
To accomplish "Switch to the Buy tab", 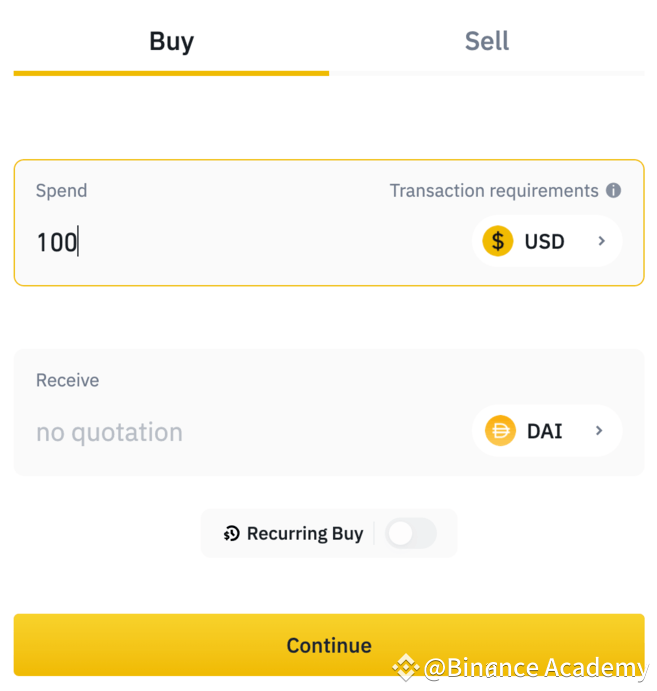I will (171, 42).
